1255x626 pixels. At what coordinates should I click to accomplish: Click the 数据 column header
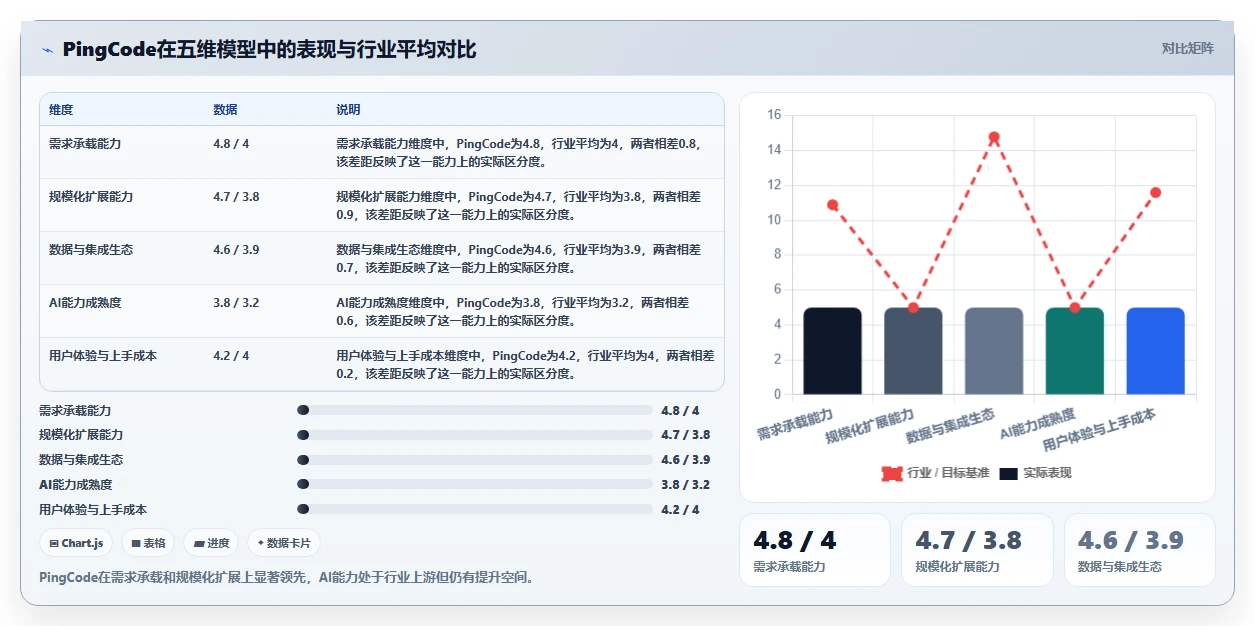225,110
